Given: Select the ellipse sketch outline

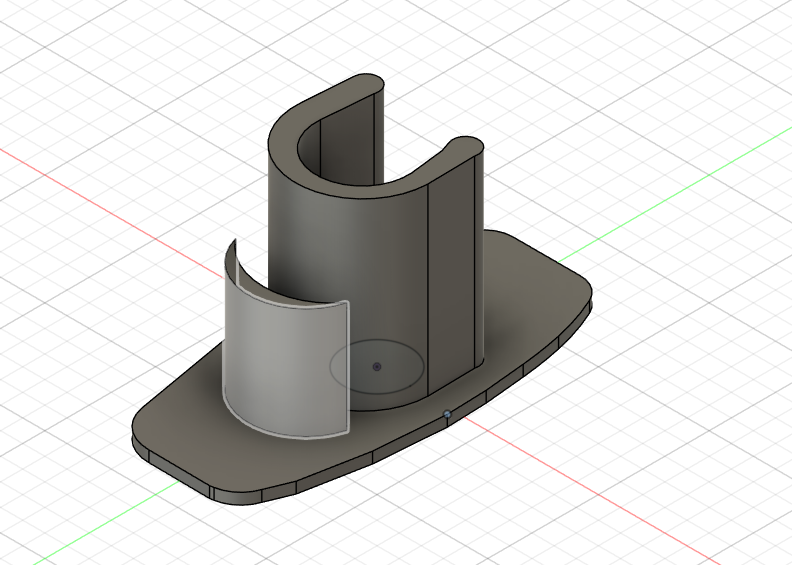Looking at the screenshot, I should click(x=377, y=367).
